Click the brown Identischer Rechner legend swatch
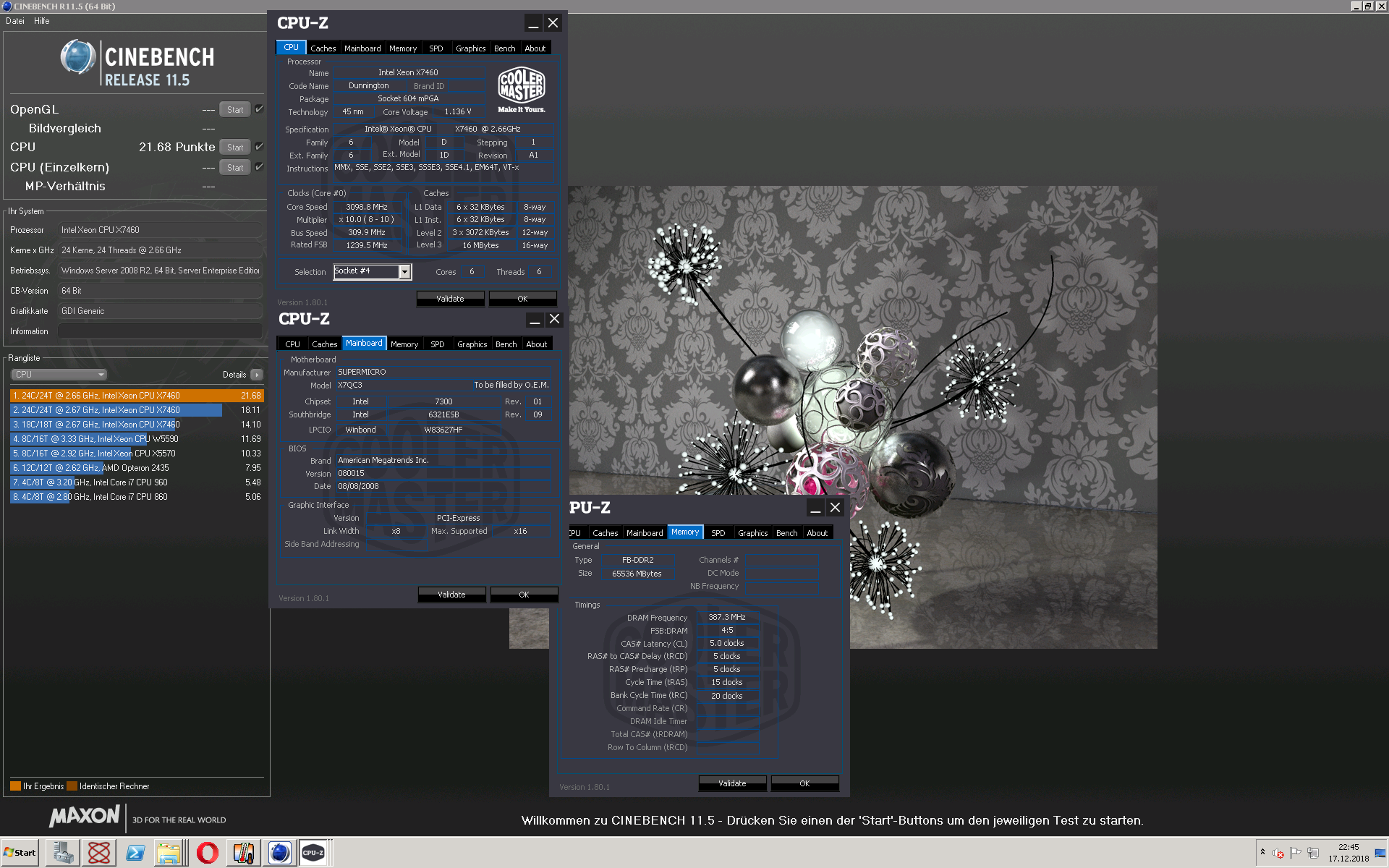 coord(72,786)
